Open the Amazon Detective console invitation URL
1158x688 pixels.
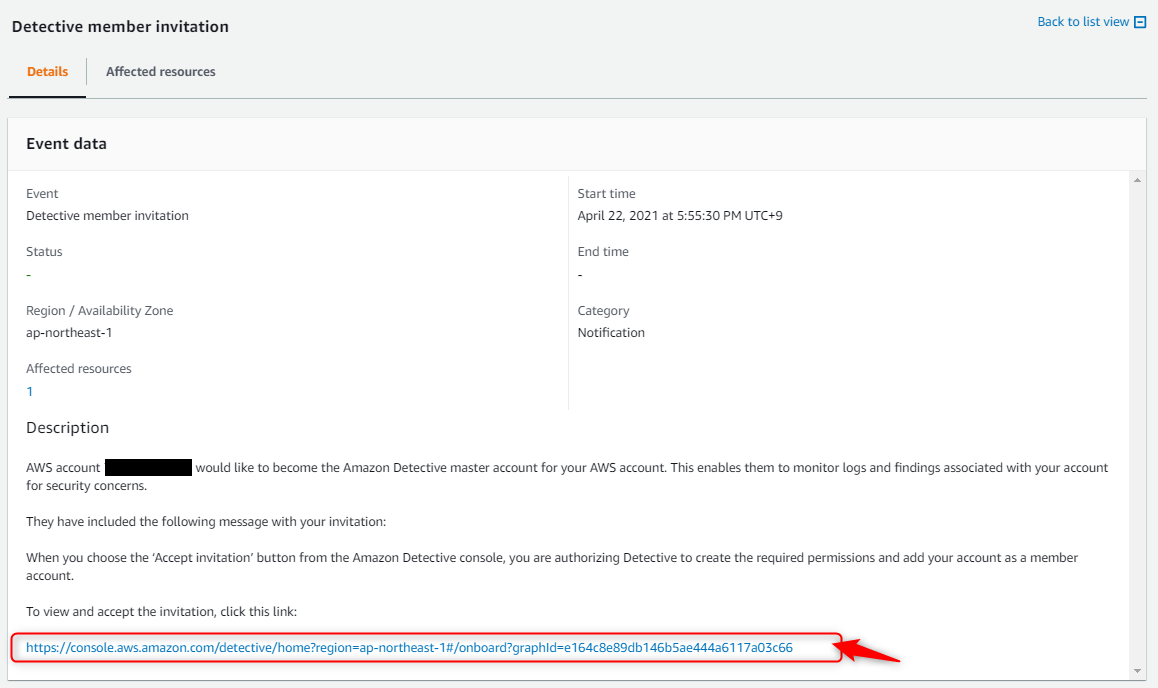pos(409,648)
